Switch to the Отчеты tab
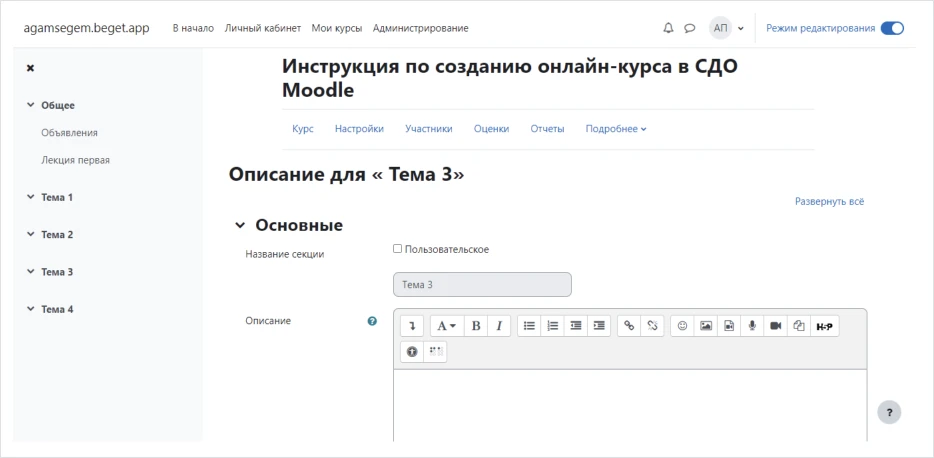The width and height of the screenshot is (934, 458). (547, 129)
